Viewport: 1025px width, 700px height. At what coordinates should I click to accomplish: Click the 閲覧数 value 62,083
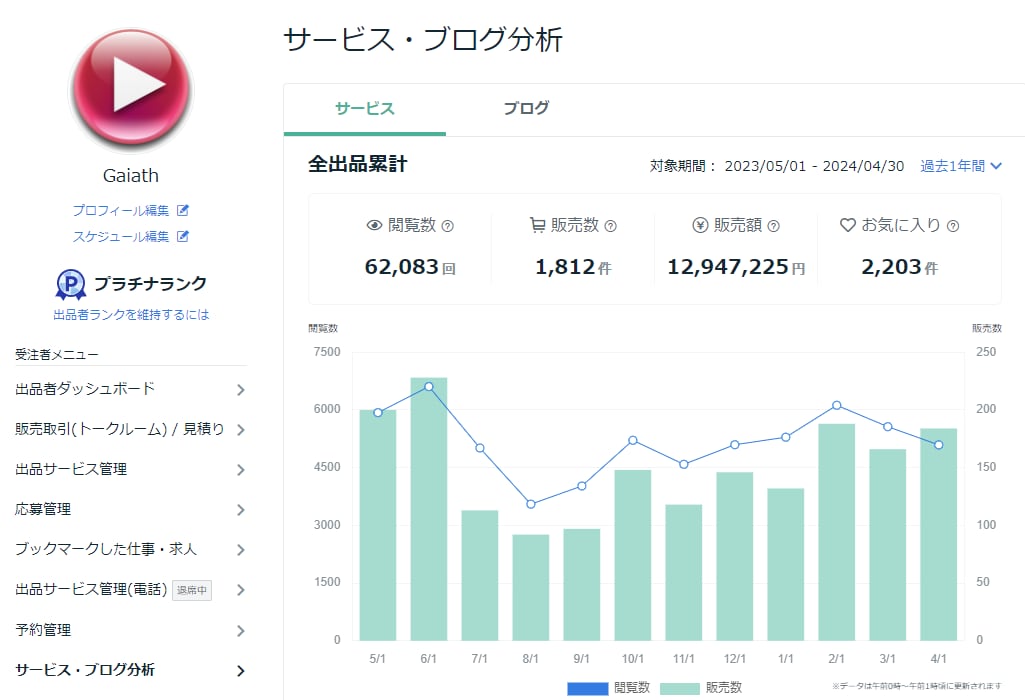click(x=401, y=267)
